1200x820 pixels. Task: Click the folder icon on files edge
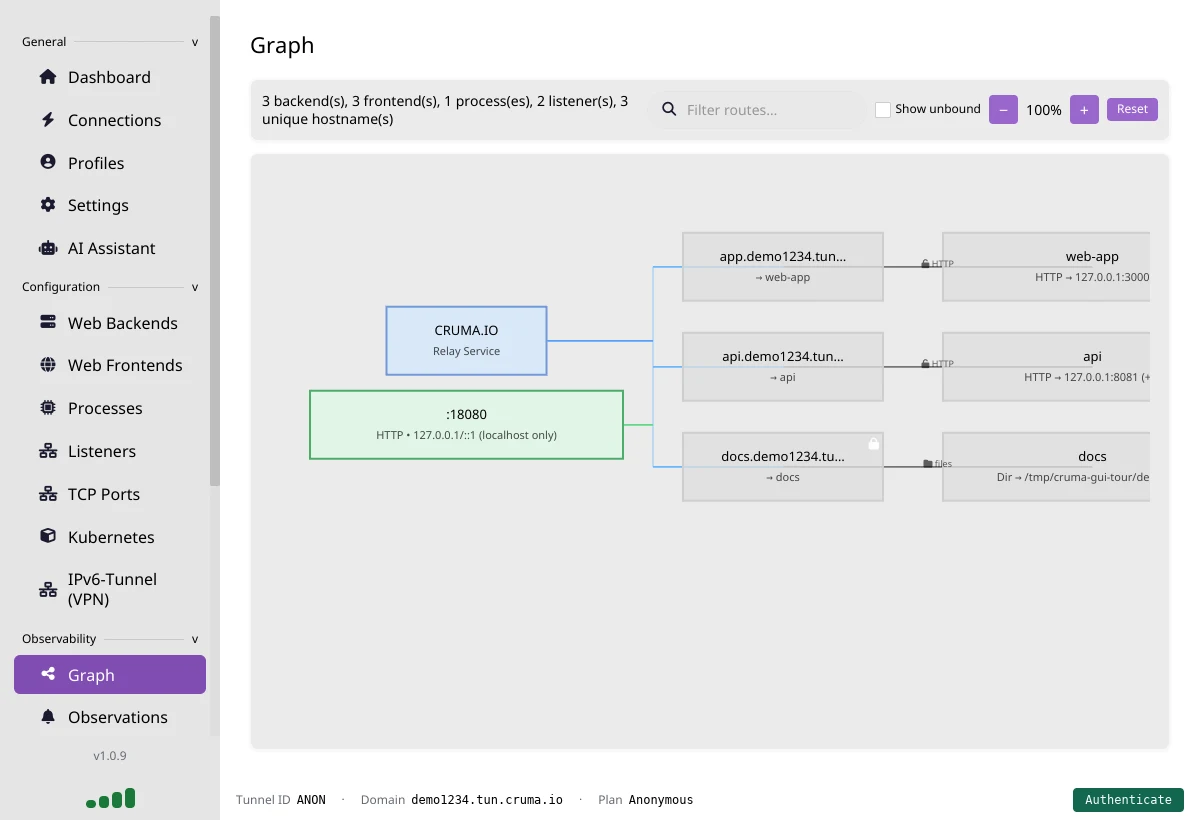point(928,464)
